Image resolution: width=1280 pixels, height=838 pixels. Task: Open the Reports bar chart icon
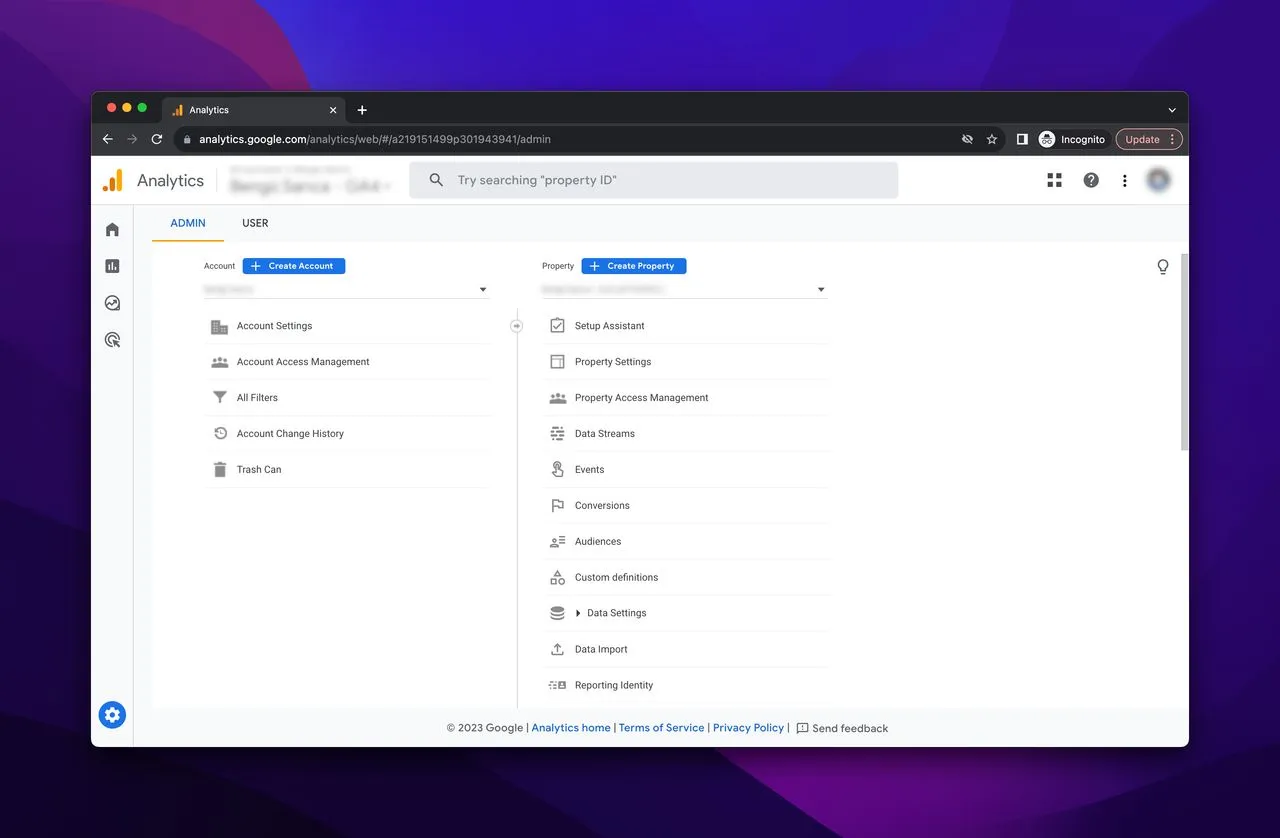(112, 266)
